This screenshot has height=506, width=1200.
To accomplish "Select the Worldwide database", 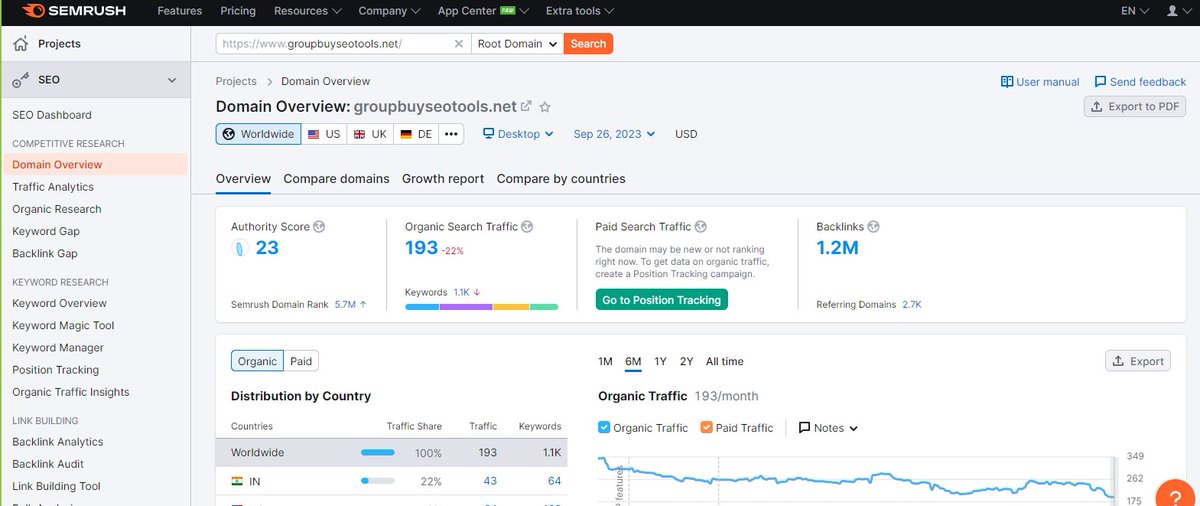I will tap(258, 134).
